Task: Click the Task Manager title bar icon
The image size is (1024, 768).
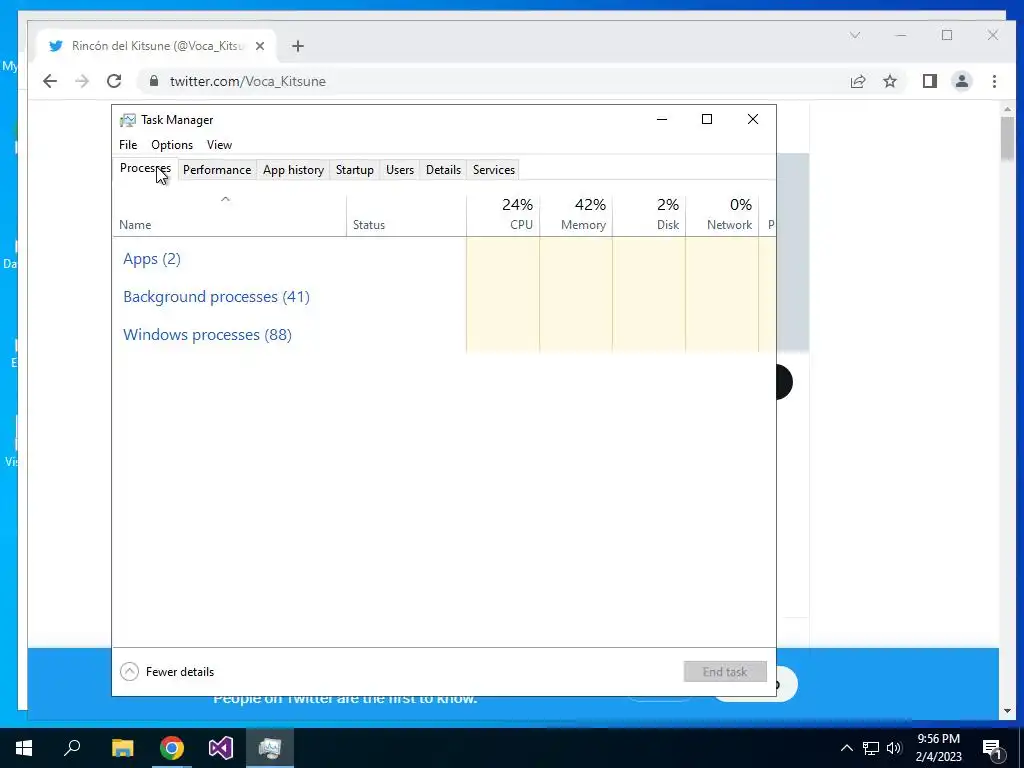Action: click(127, 120)
